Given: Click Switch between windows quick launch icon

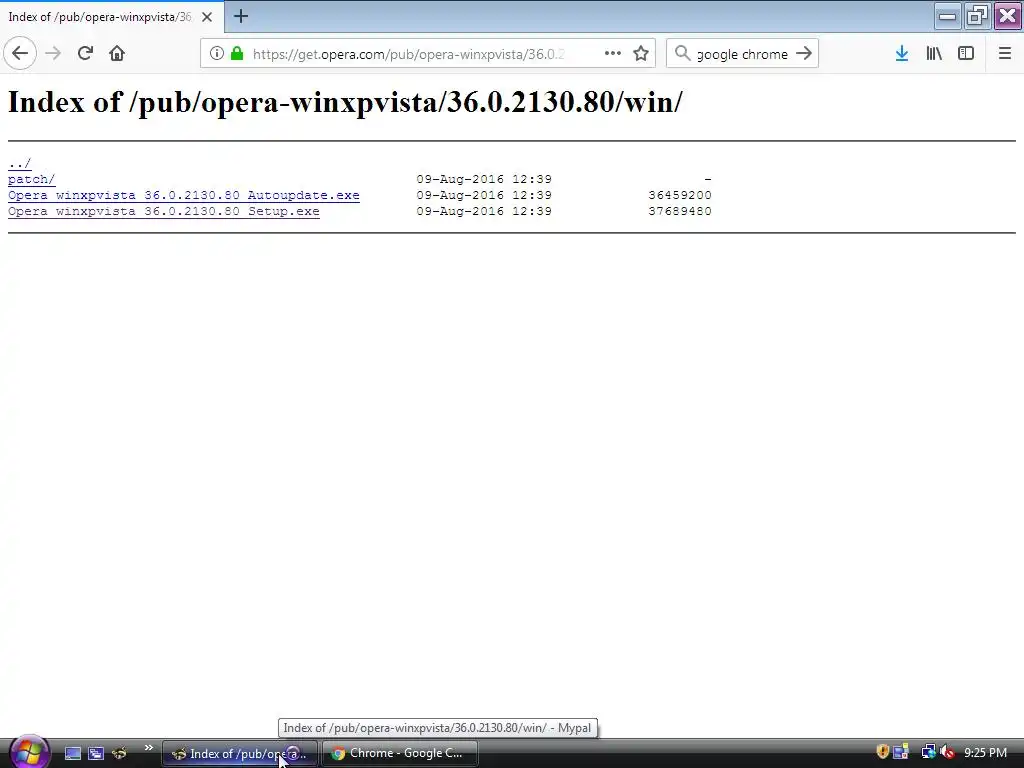Looking at the screenshot, I should (96, 753).
